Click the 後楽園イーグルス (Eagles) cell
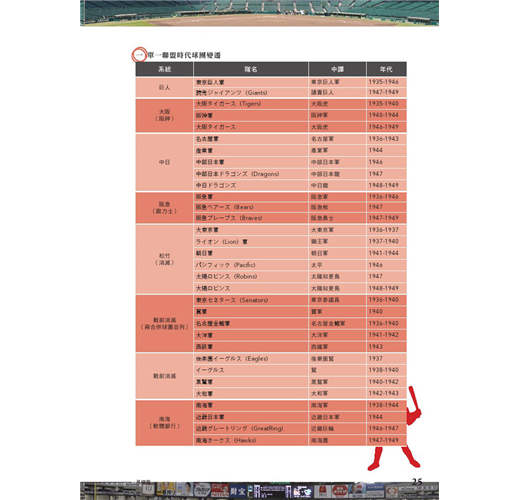Image resolution: width=520 pixels, height=500 pixels. click(251, 359)
